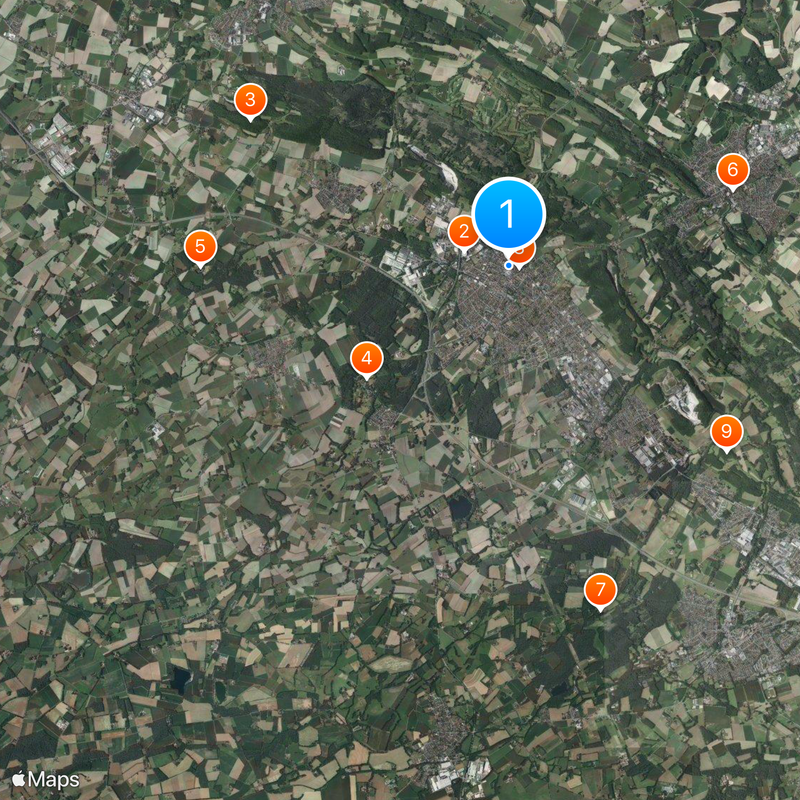Click the white quarry area above pin 9

684,403
